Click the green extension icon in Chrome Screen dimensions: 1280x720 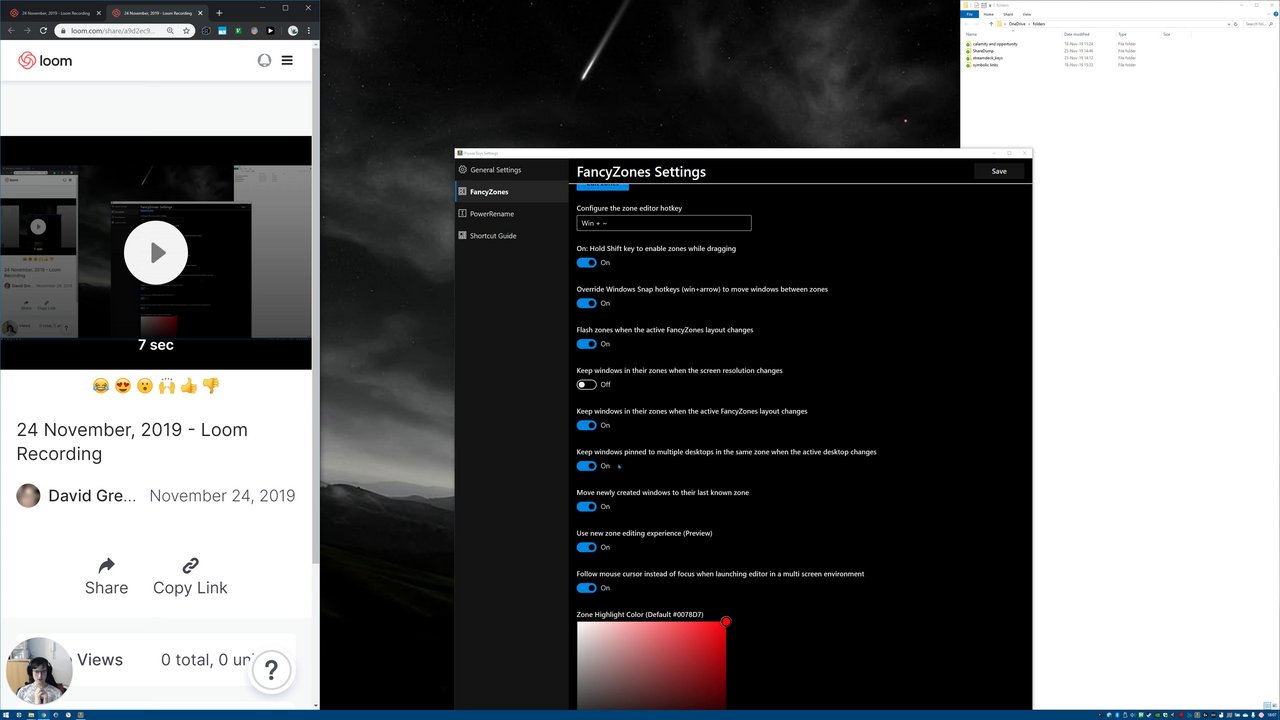click(239, 31)
